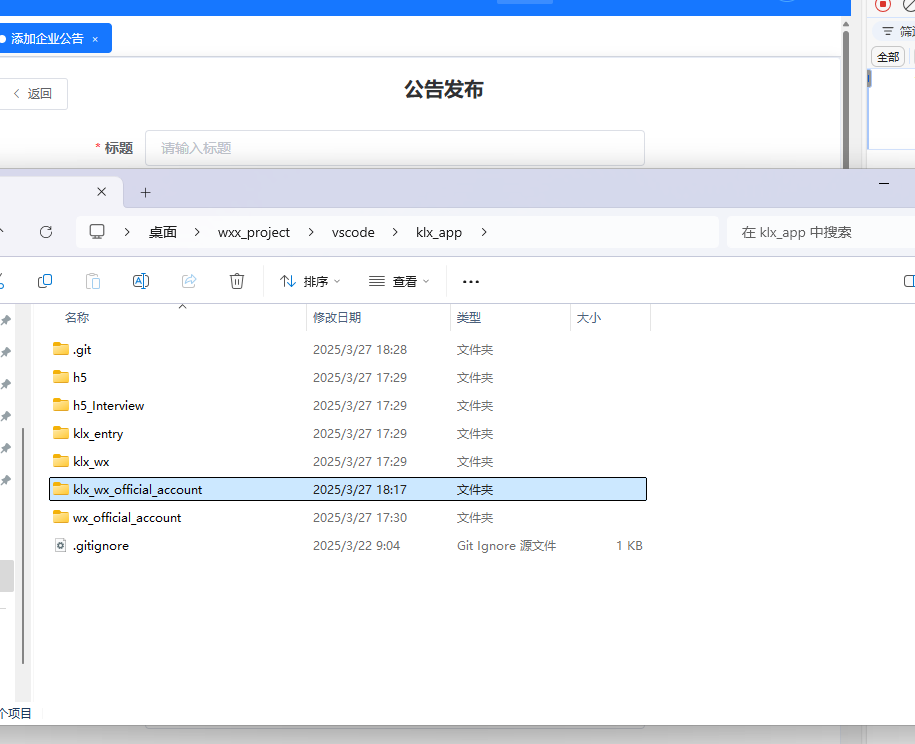Click the 返回 back button
This screenshot has width=915, height=744.
pyautogui.click(x=31, y=94)
